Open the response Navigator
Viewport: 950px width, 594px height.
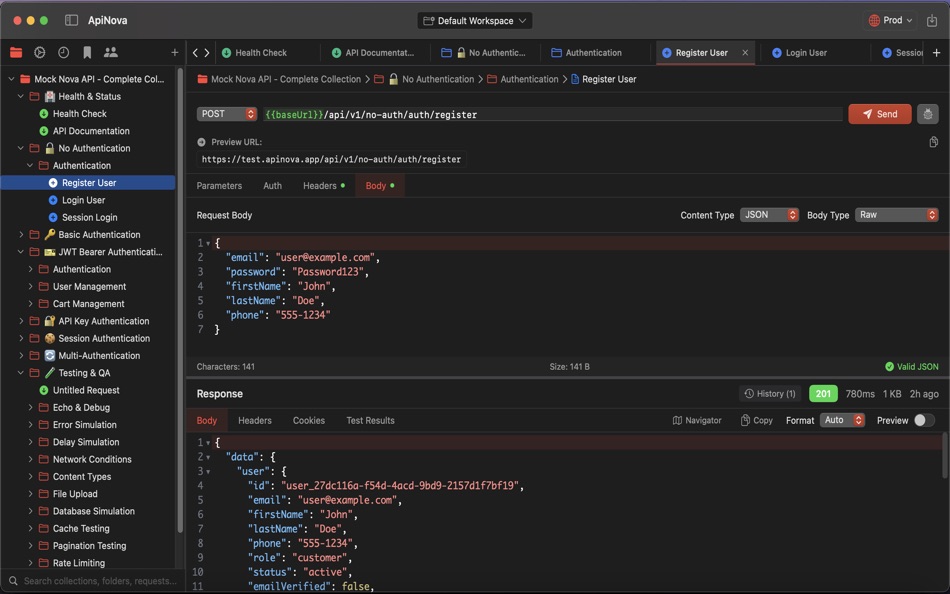point(697,420)
